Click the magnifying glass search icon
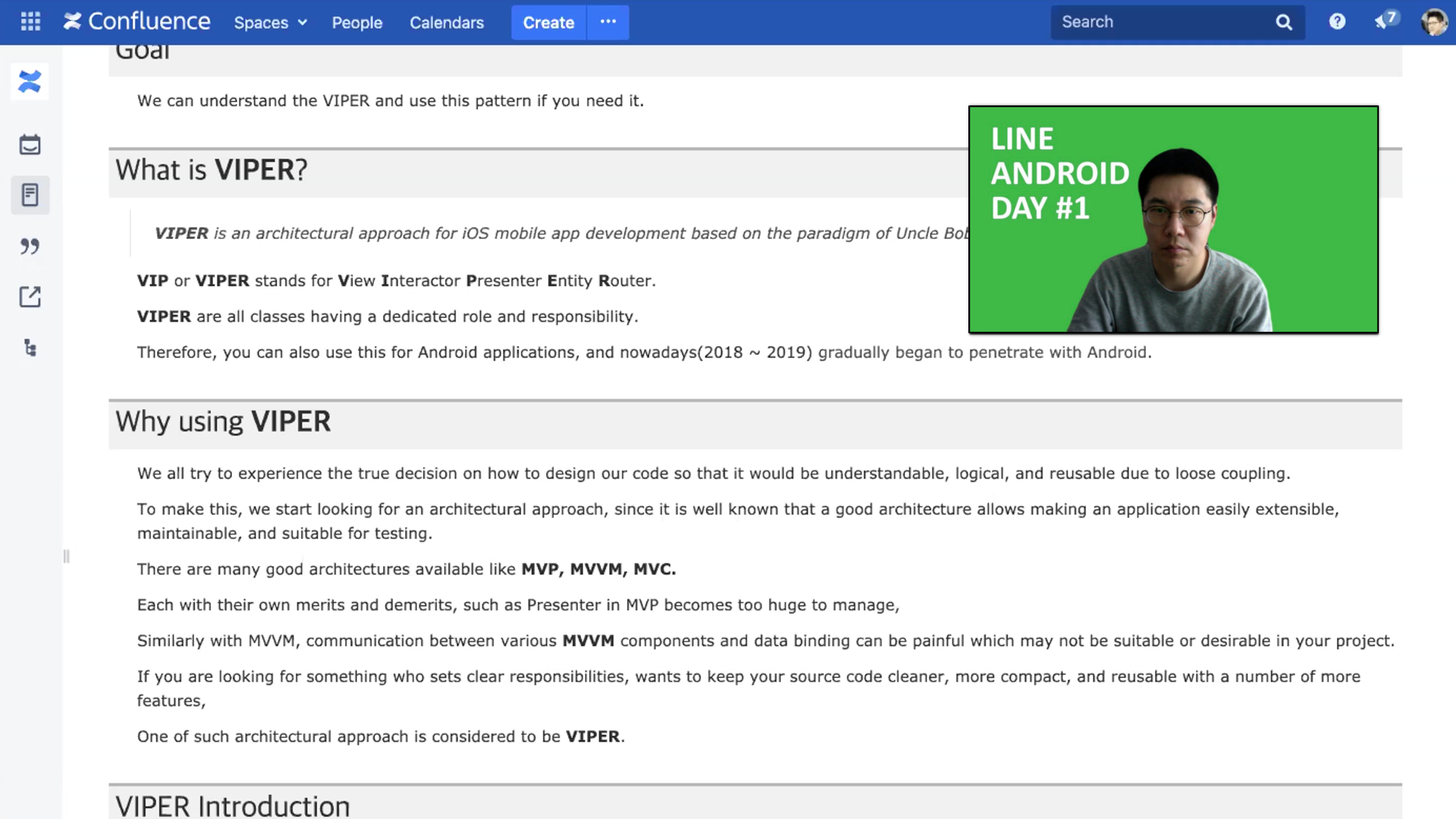The width and height of the screenshot is (1456, 819). pyautogui.click(x=1284, y=23)
